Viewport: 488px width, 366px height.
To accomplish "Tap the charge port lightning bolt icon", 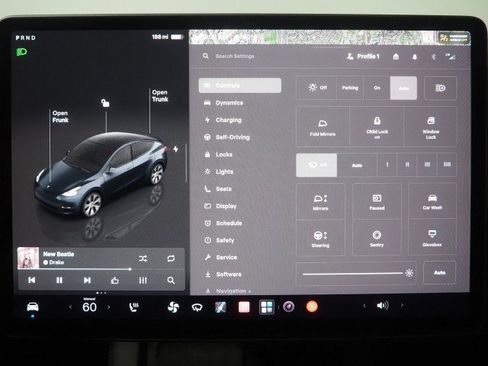I will point(176,149).
